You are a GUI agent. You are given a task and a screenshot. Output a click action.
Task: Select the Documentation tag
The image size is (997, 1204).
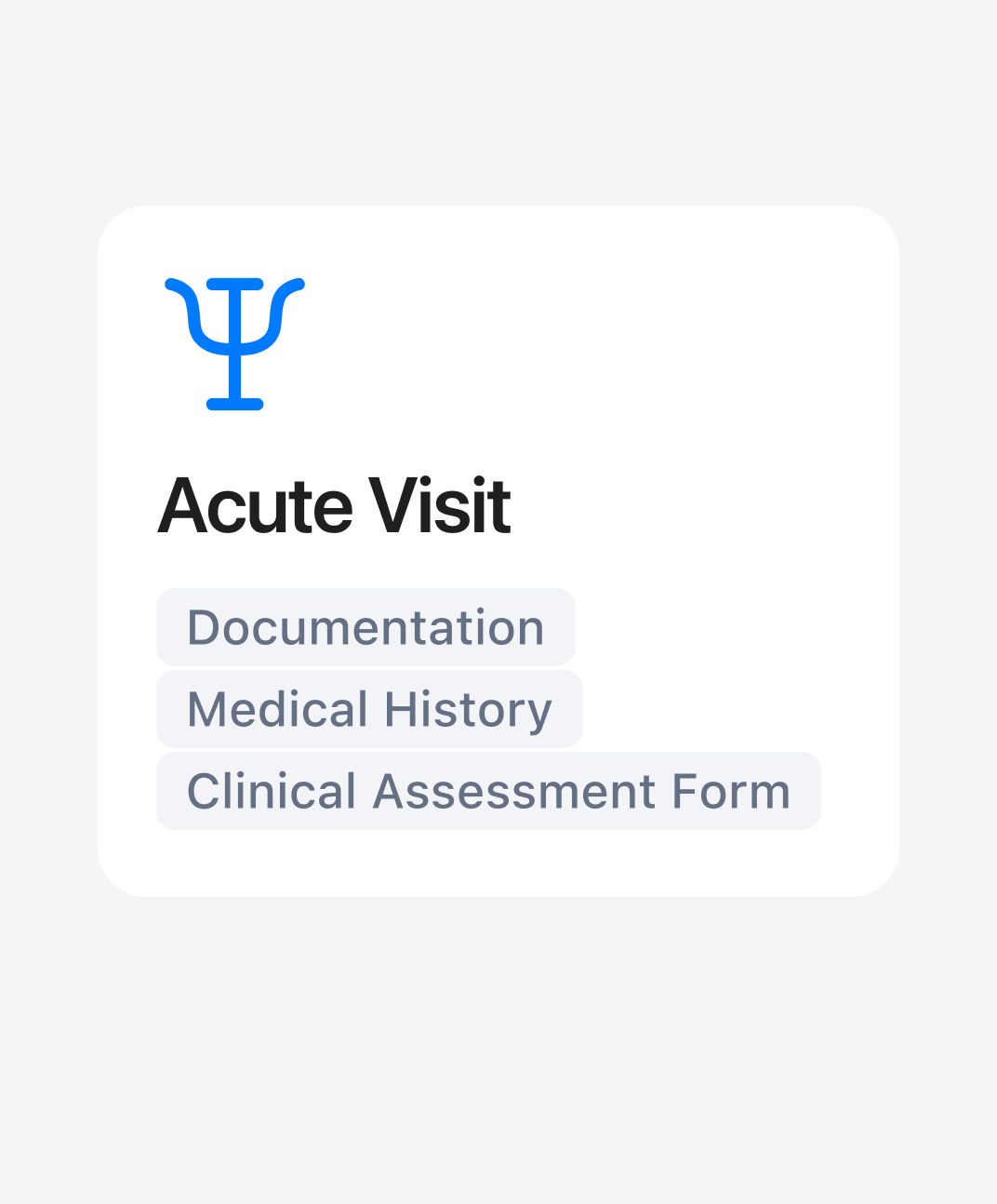366,627
